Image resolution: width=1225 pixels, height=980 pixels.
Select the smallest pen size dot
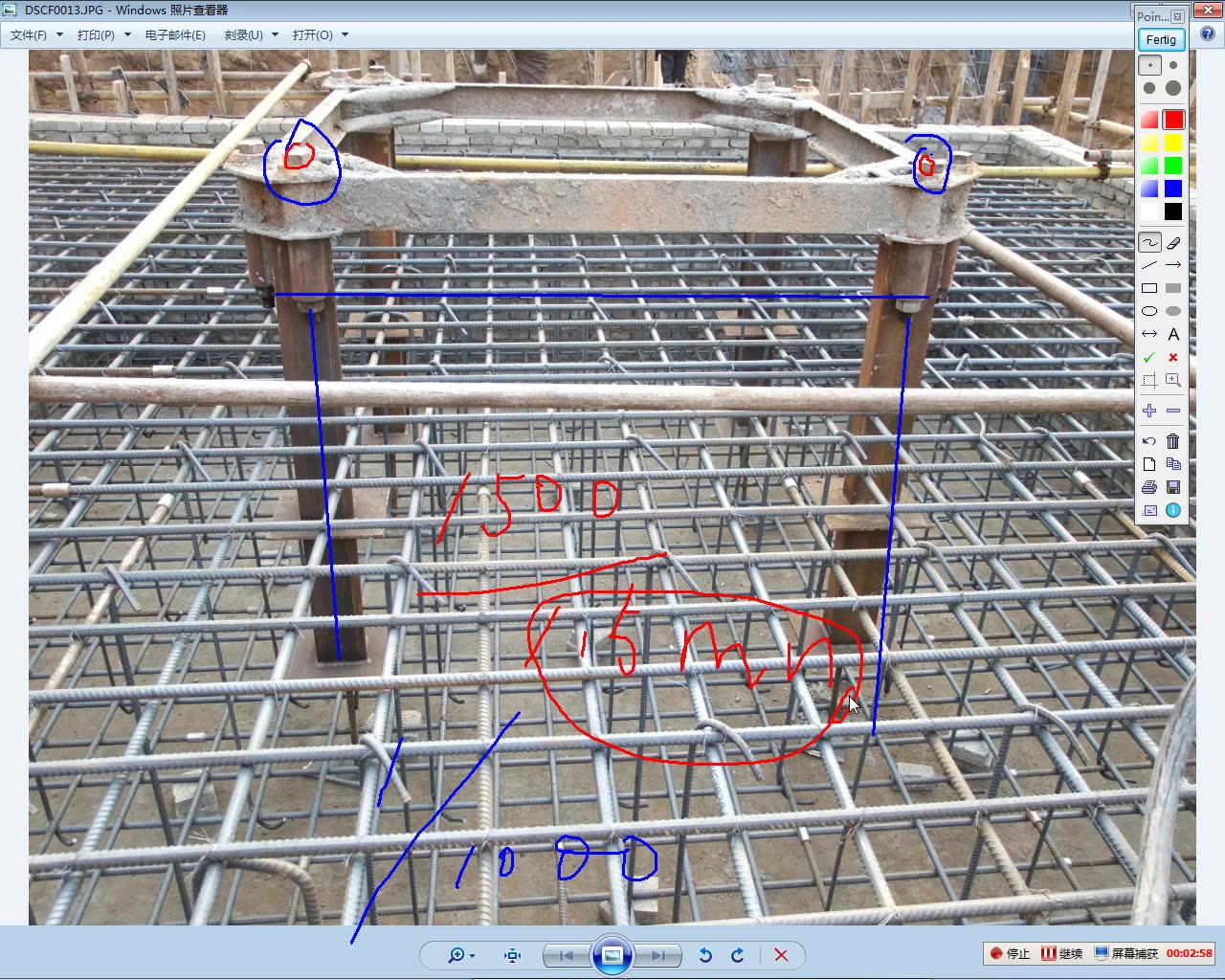(x=1149, y=65)
